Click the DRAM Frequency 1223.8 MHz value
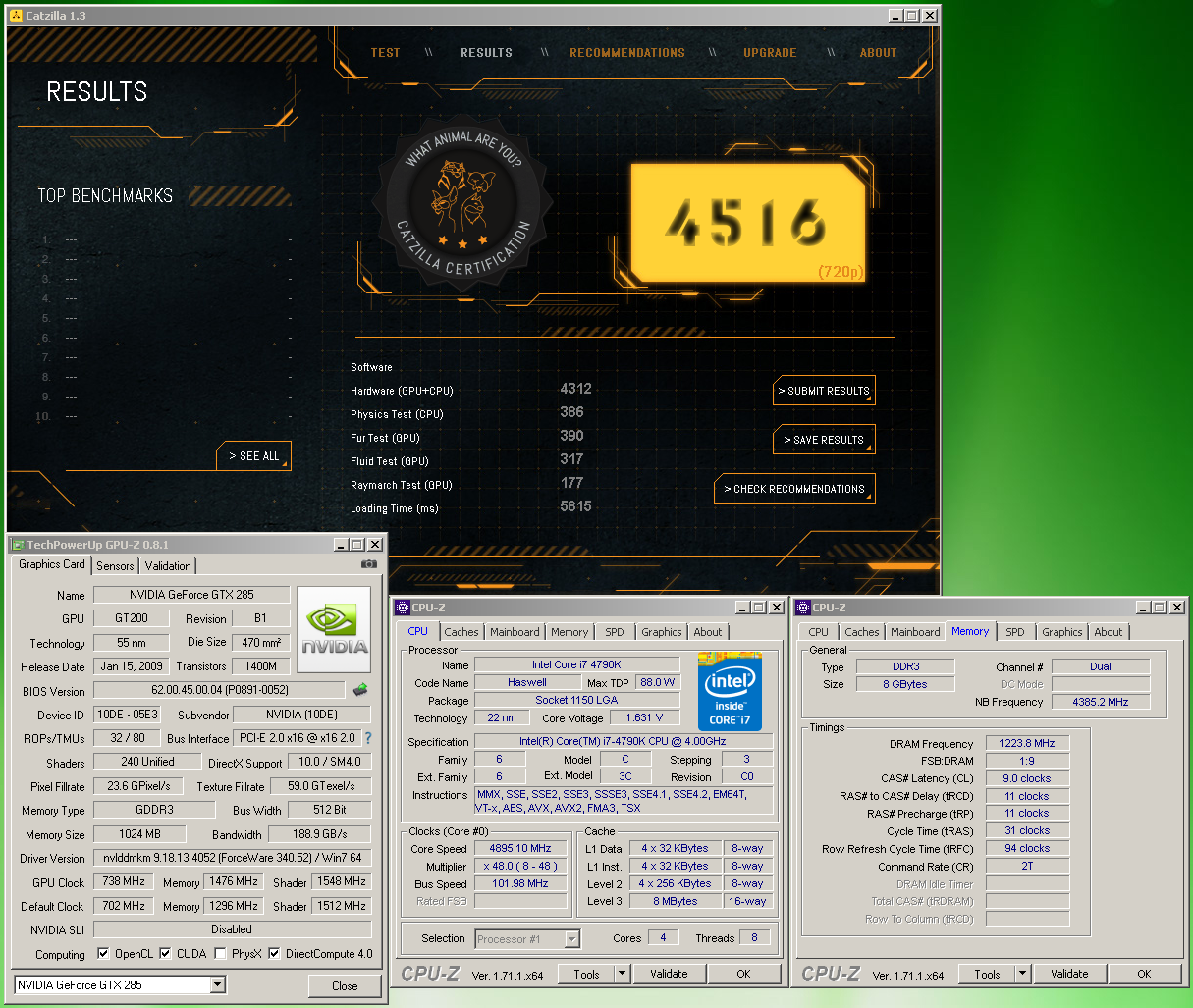Viewport: 1193px width, 1008px height. [1027, 743]
